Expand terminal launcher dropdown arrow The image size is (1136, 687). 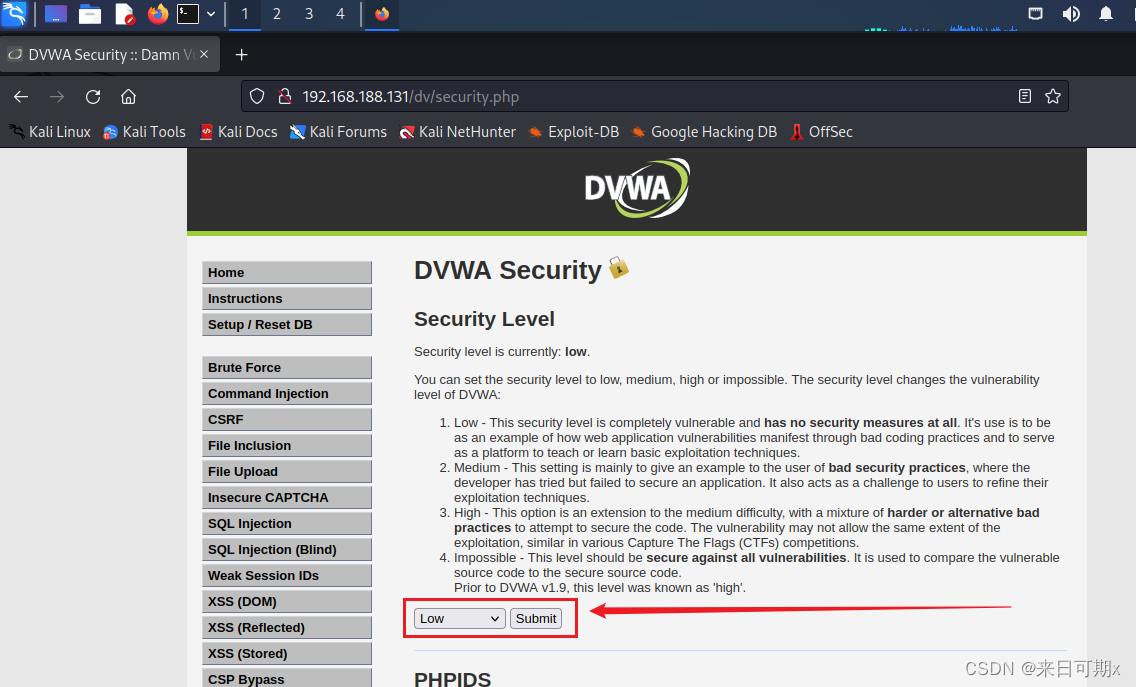(x=211, y=14)
